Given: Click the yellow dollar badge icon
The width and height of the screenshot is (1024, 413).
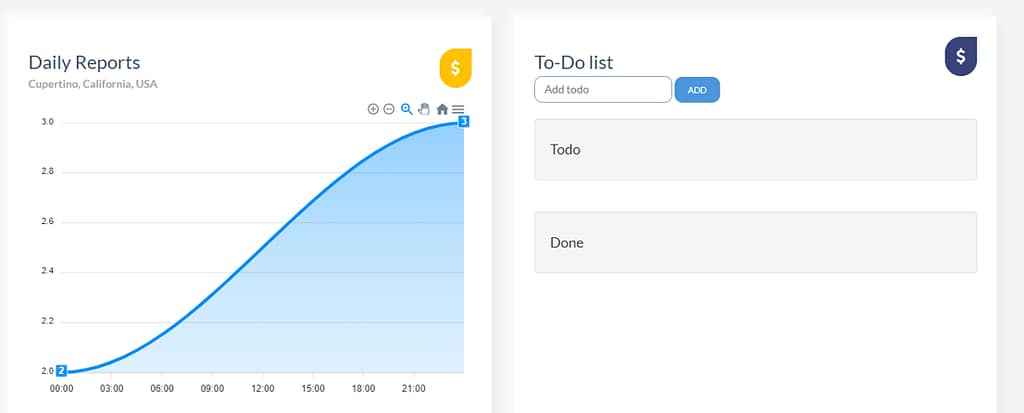Looking at the screenshot, I should pyautogui.click(x=455, y=68).
